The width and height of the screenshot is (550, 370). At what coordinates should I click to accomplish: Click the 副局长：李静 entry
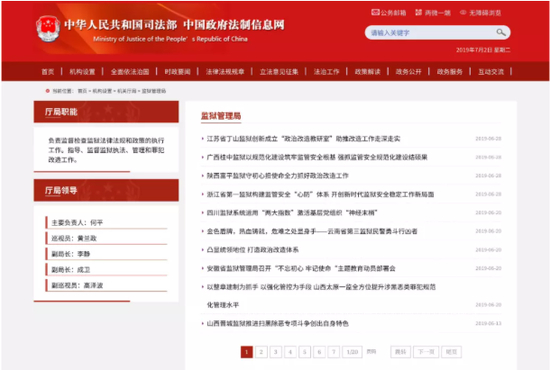[x=107, y=254]
